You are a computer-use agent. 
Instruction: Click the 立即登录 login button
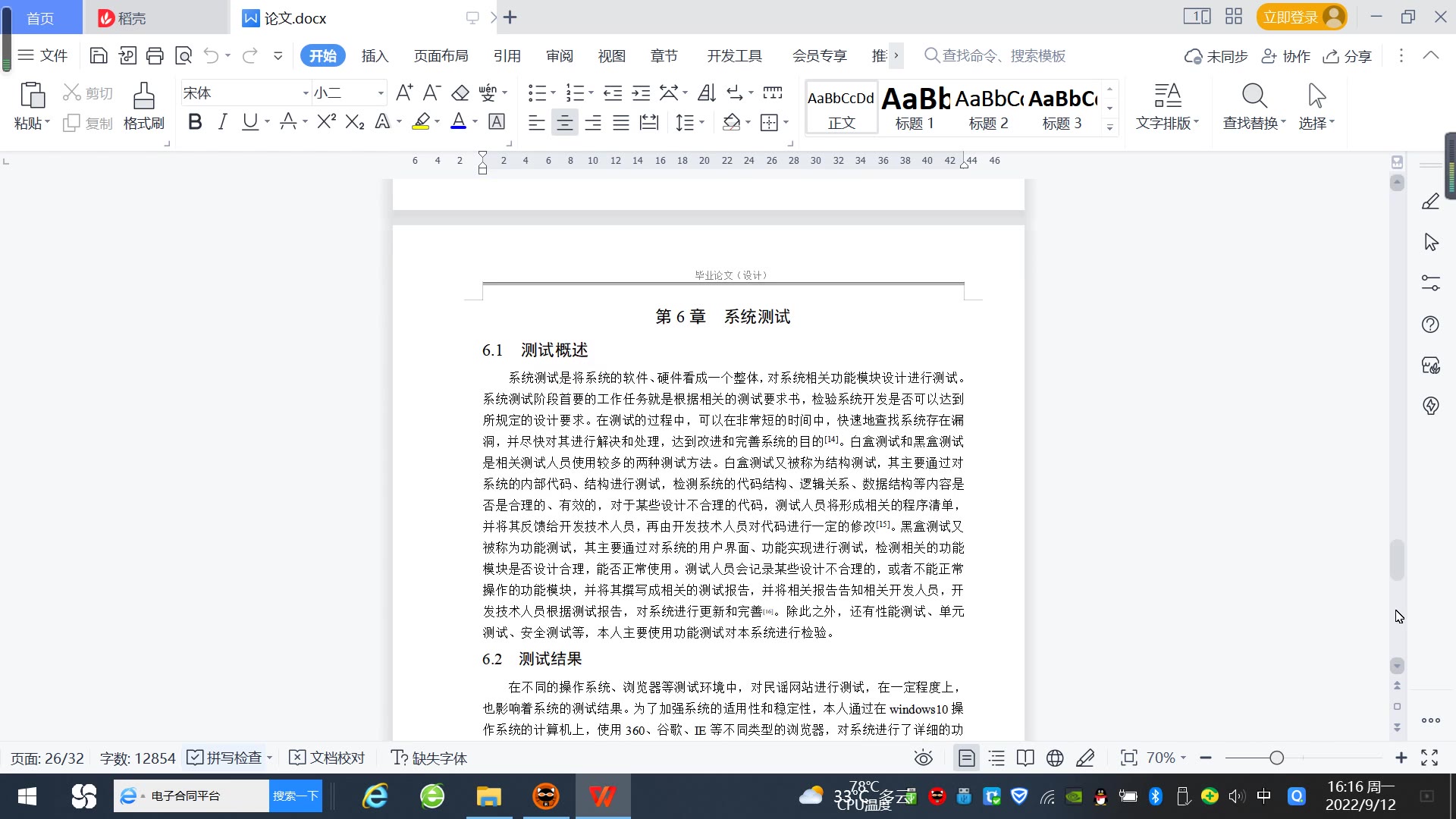pos(1291,17)
